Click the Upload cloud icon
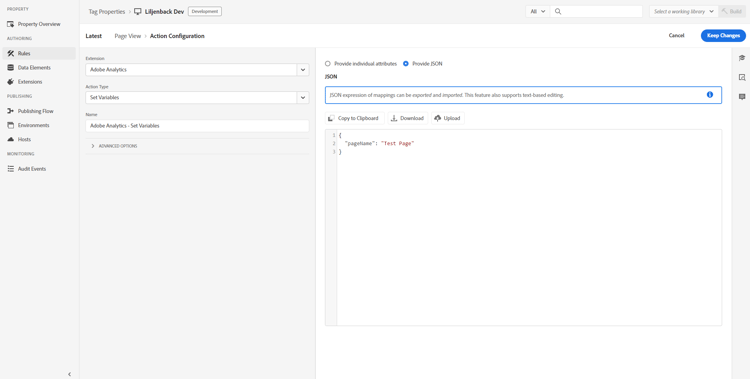 pyautogui.click(x=438, y=118)
